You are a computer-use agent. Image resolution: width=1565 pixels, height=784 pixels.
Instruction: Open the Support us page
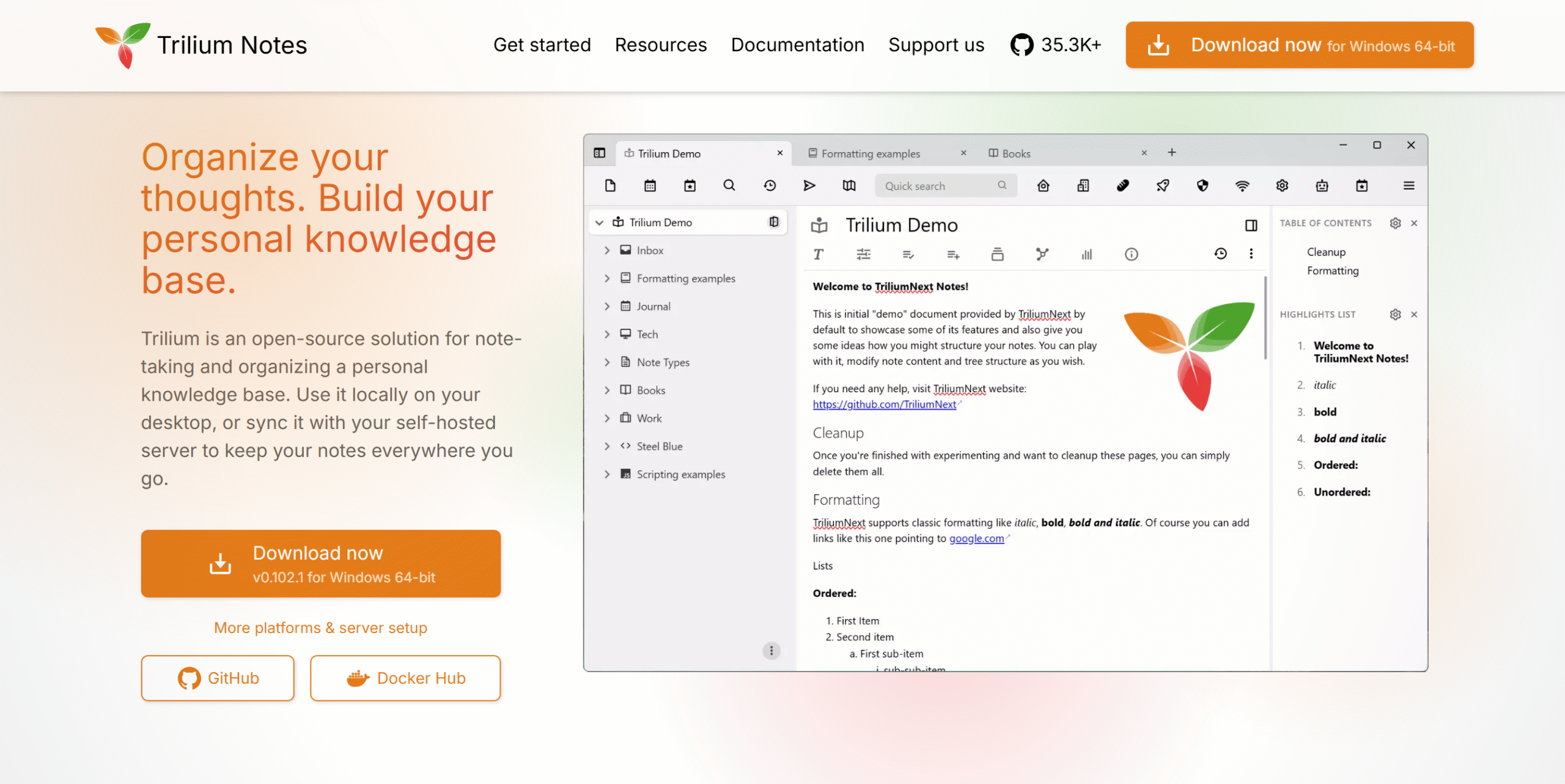[937, 45]
